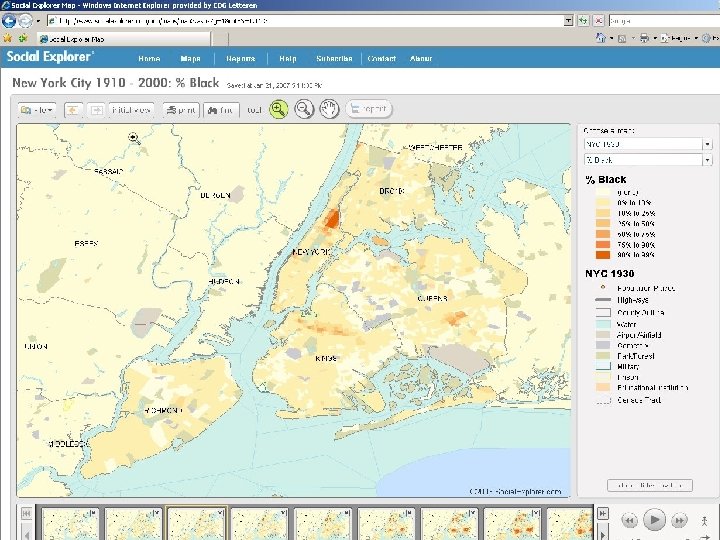Click the print map button
This screenshot has height=540, width=720.
click(x=181, y=110)
